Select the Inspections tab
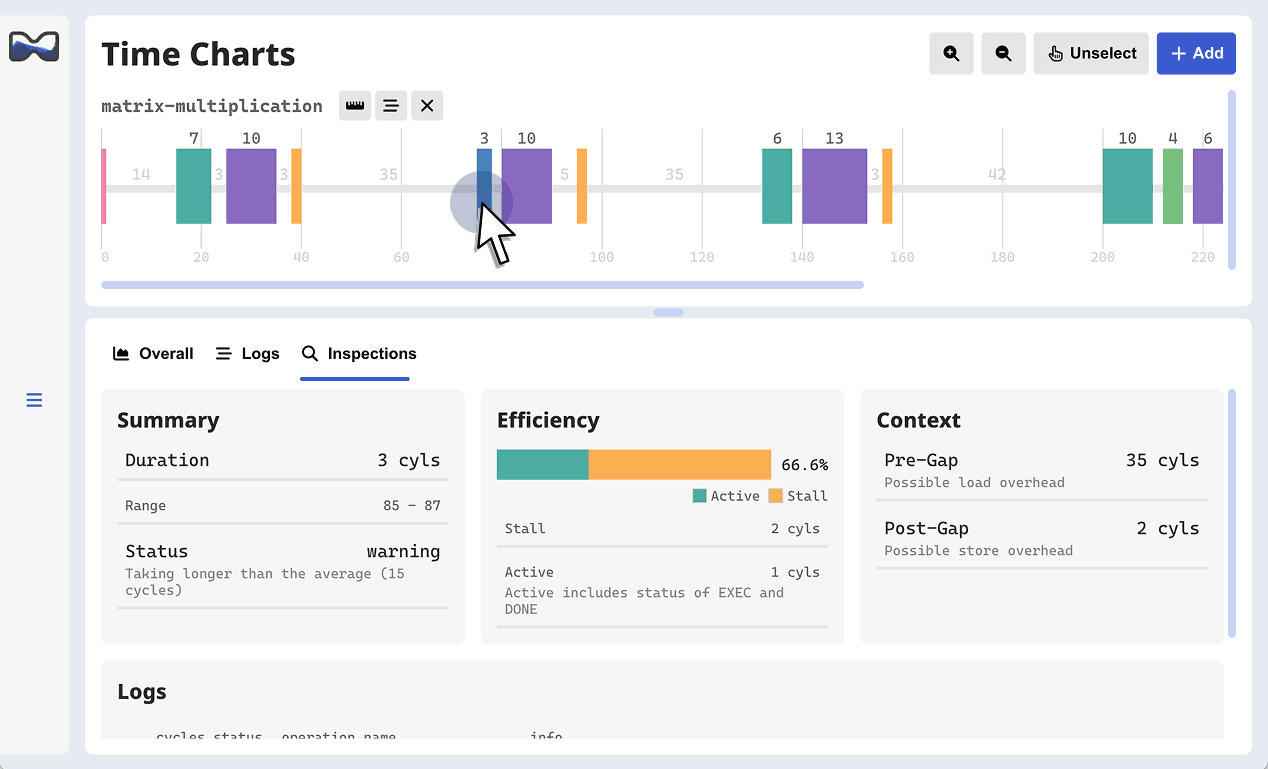The width and height of the screenshot is (1268, 769). point(359,354)
